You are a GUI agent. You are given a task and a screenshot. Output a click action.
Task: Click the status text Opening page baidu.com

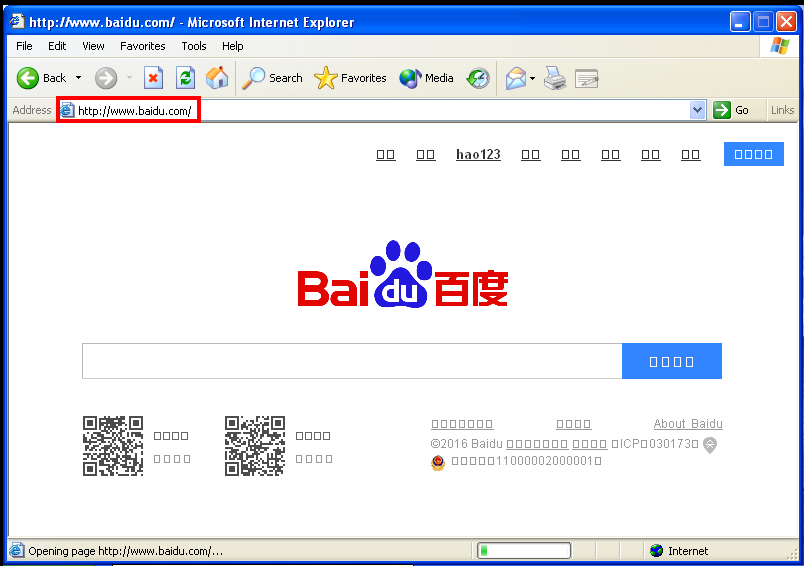point(126,551)
